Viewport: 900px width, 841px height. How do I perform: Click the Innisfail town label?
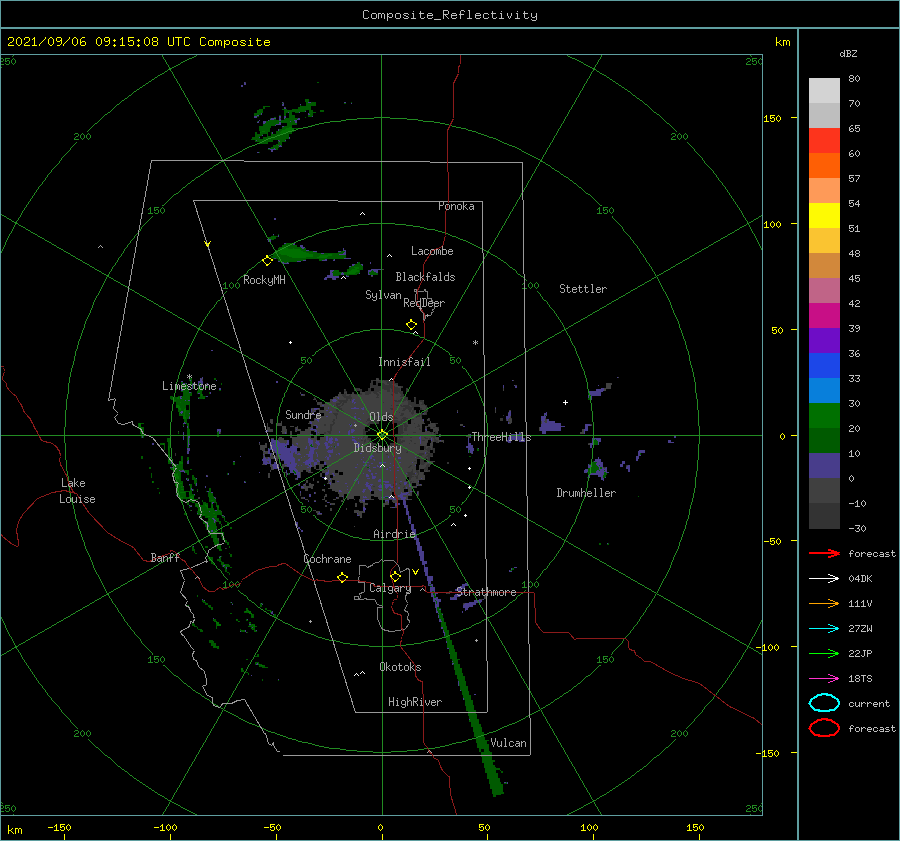click(x=404, y=362)
